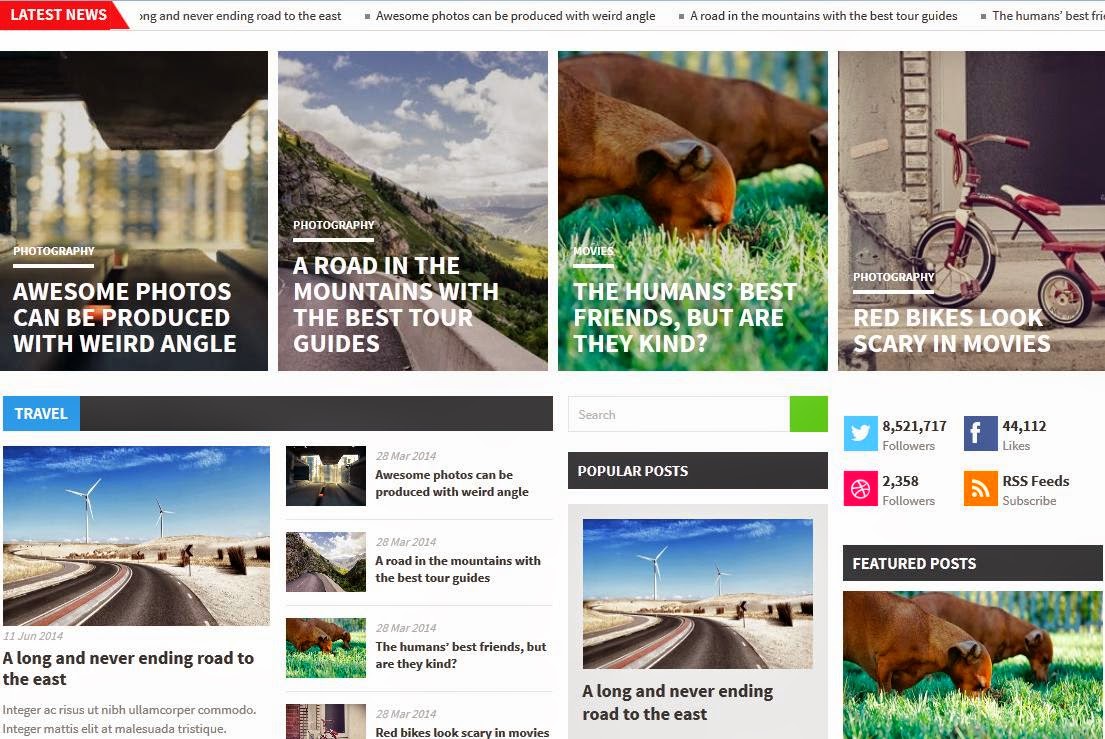
Task: Open the Featured Posts dogs image
Action: pos(973,665)
